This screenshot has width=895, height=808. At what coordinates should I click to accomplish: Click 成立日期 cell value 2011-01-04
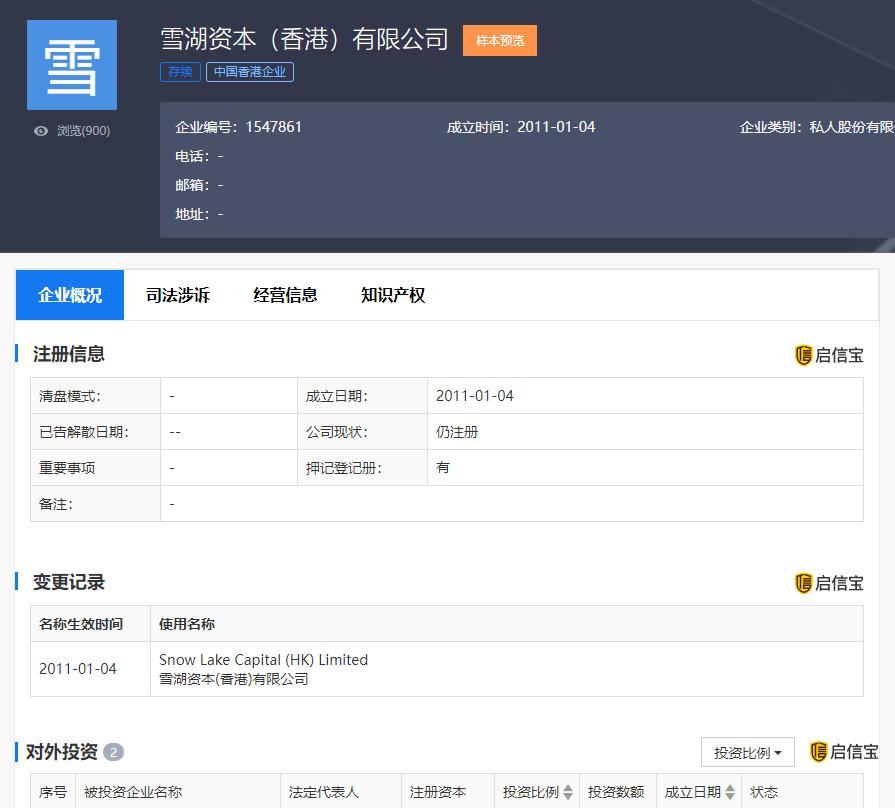pos(475,395)
